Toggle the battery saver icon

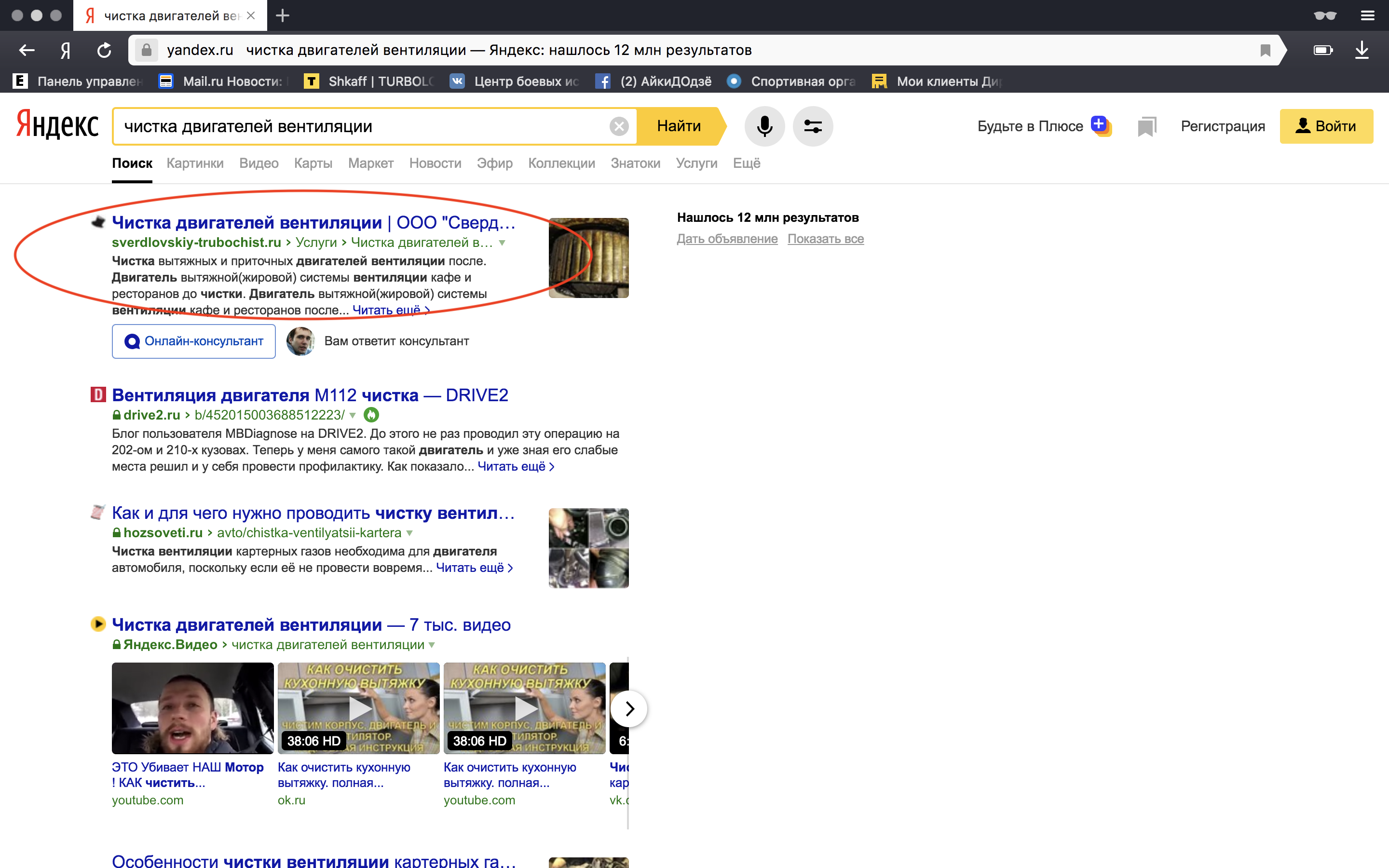(x=1322, y=51)
